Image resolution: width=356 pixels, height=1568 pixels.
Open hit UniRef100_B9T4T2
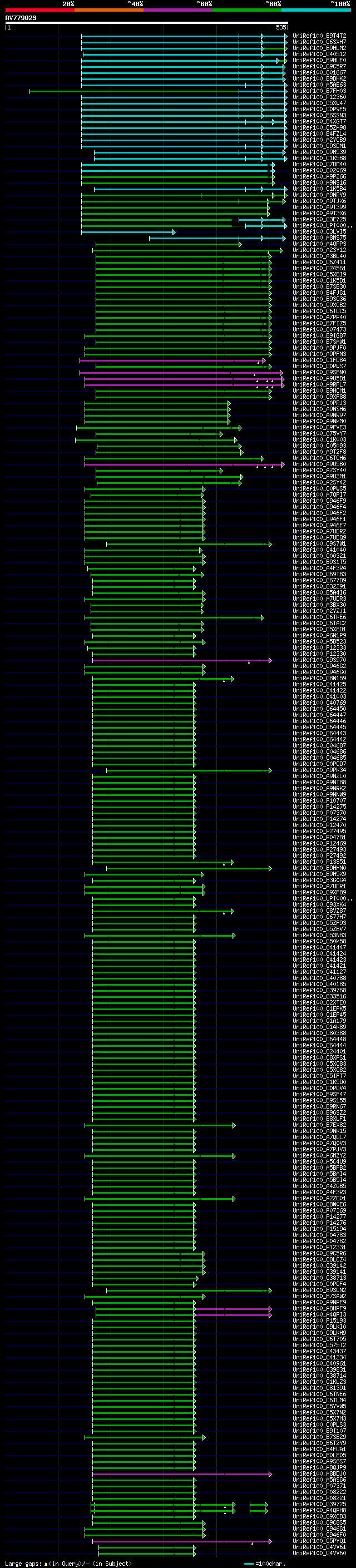[319, 36]
